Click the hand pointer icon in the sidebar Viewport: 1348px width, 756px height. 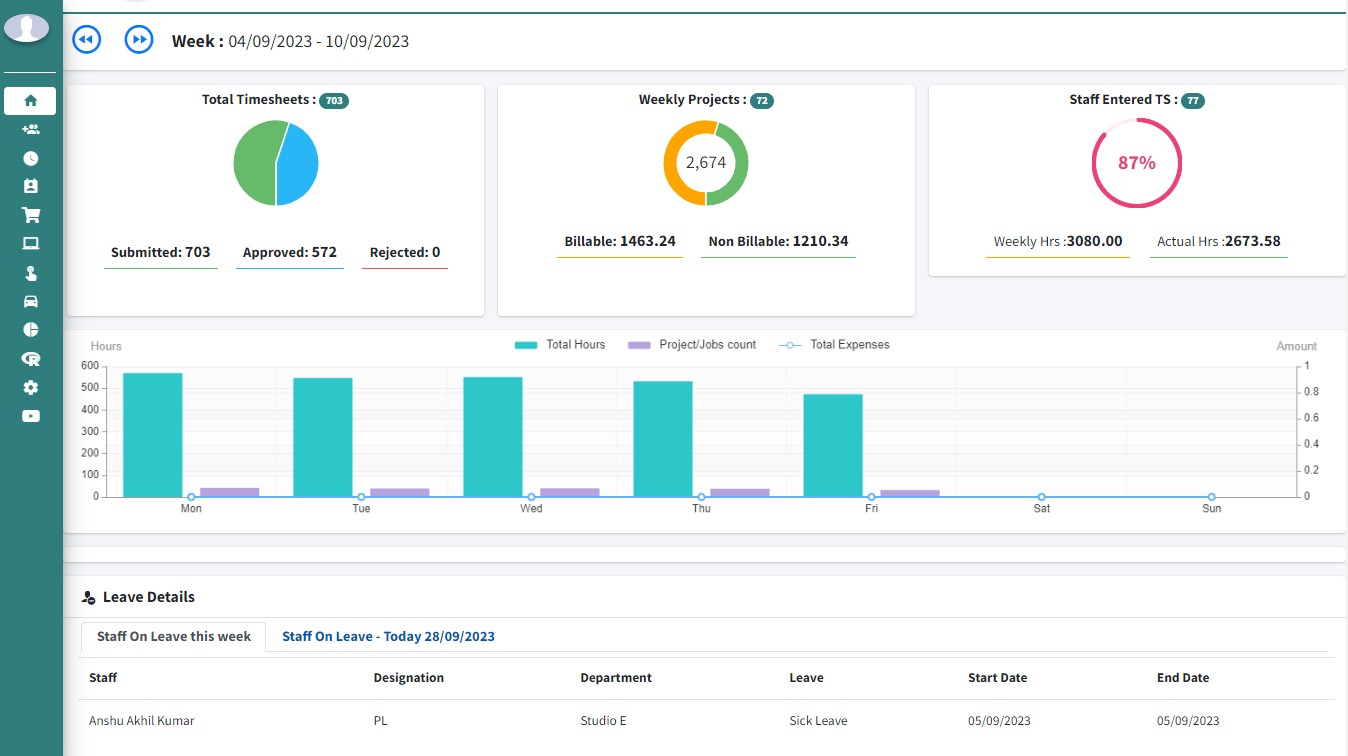(30, 272)
